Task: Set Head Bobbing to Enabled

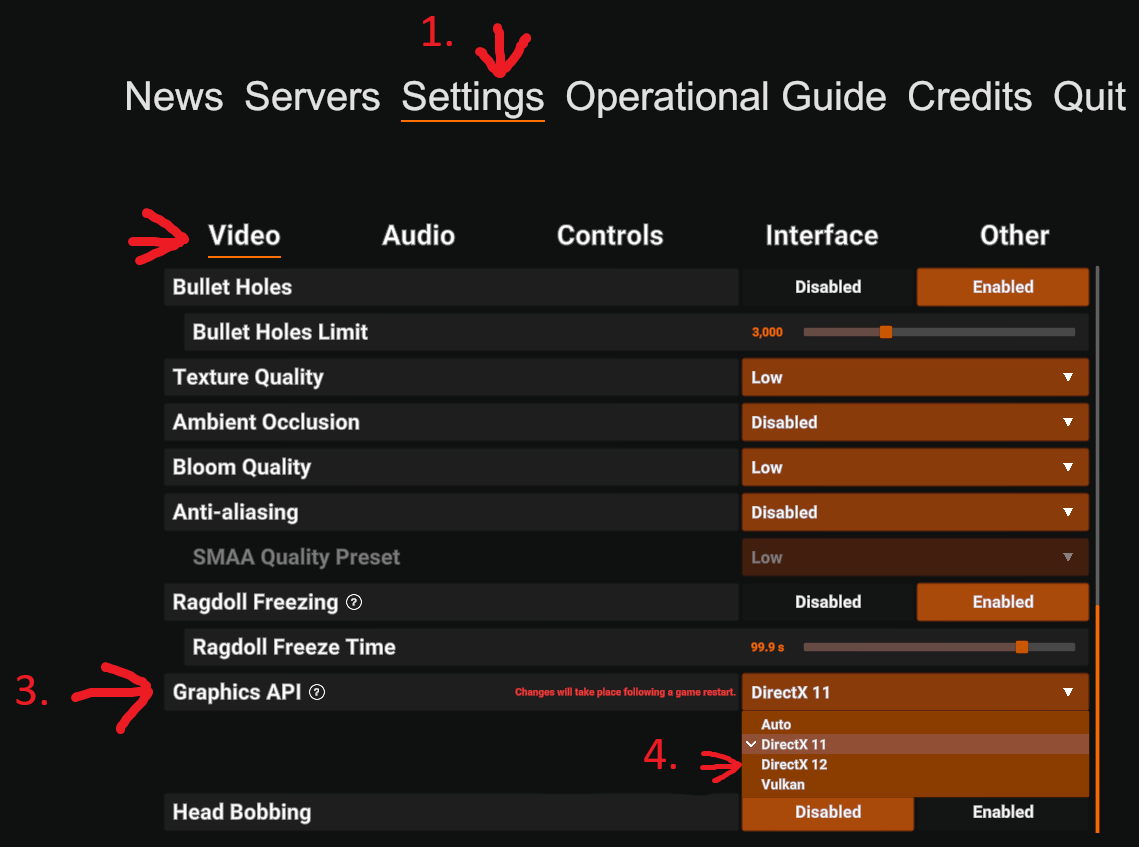Action: [x=1002, y=812]
